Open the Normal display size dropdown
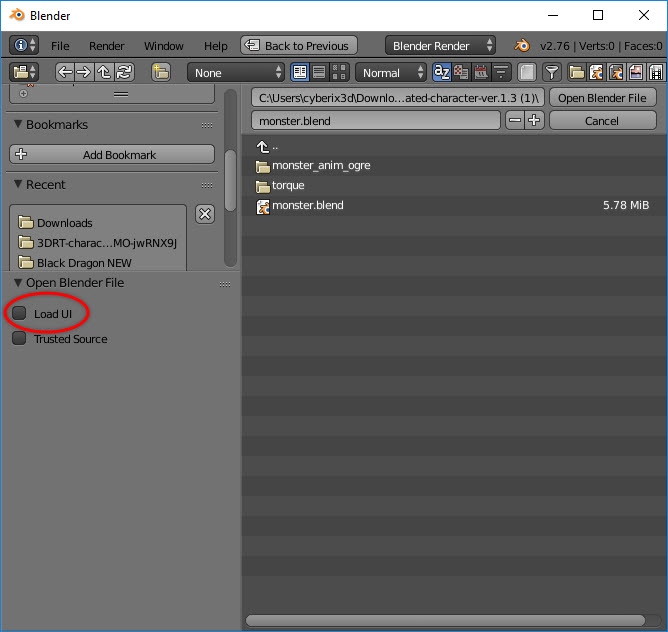Screen dimensions: 668x632 point(391,72)
